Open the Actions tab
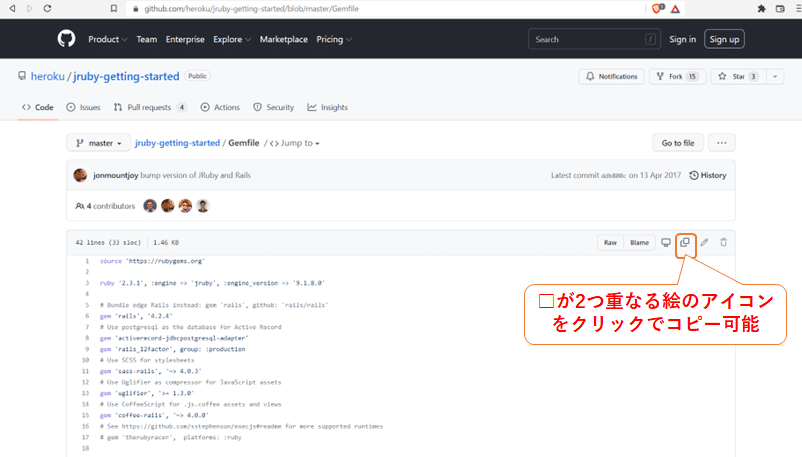 click(220, 107)
